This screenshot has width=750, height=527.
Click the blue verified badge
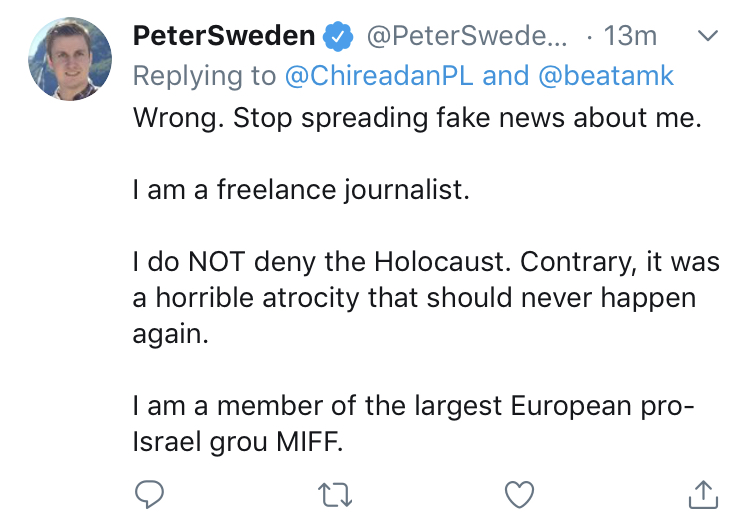coord(339,37)
